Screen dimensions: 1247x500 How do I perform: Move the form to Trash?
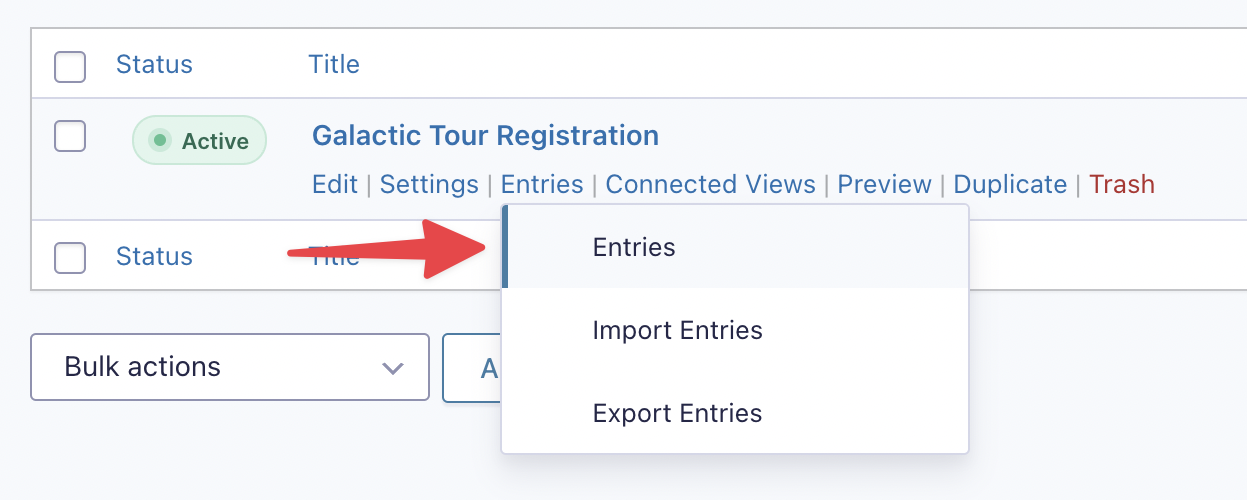pos(1122,185)
